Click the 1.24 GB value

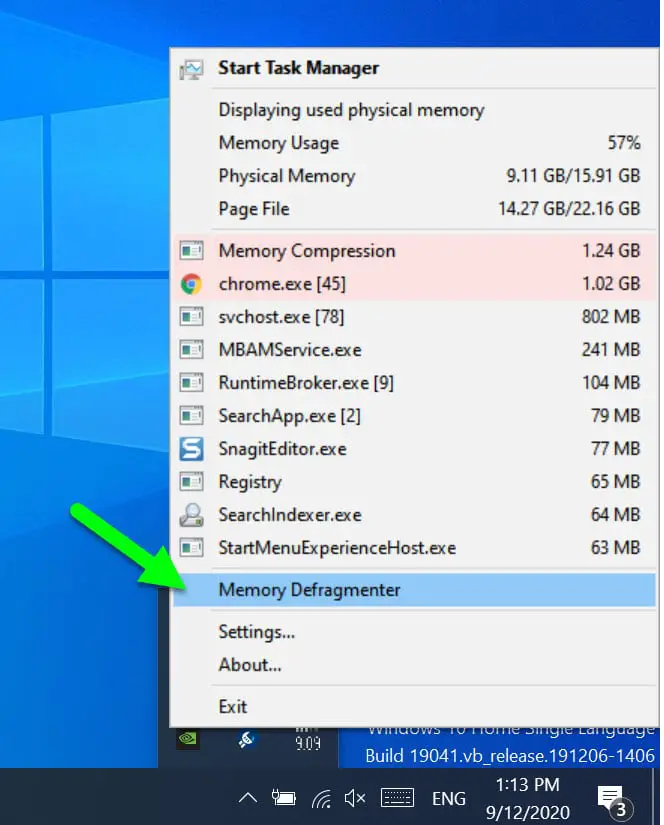pyautogui.click(x=611, y=251)
